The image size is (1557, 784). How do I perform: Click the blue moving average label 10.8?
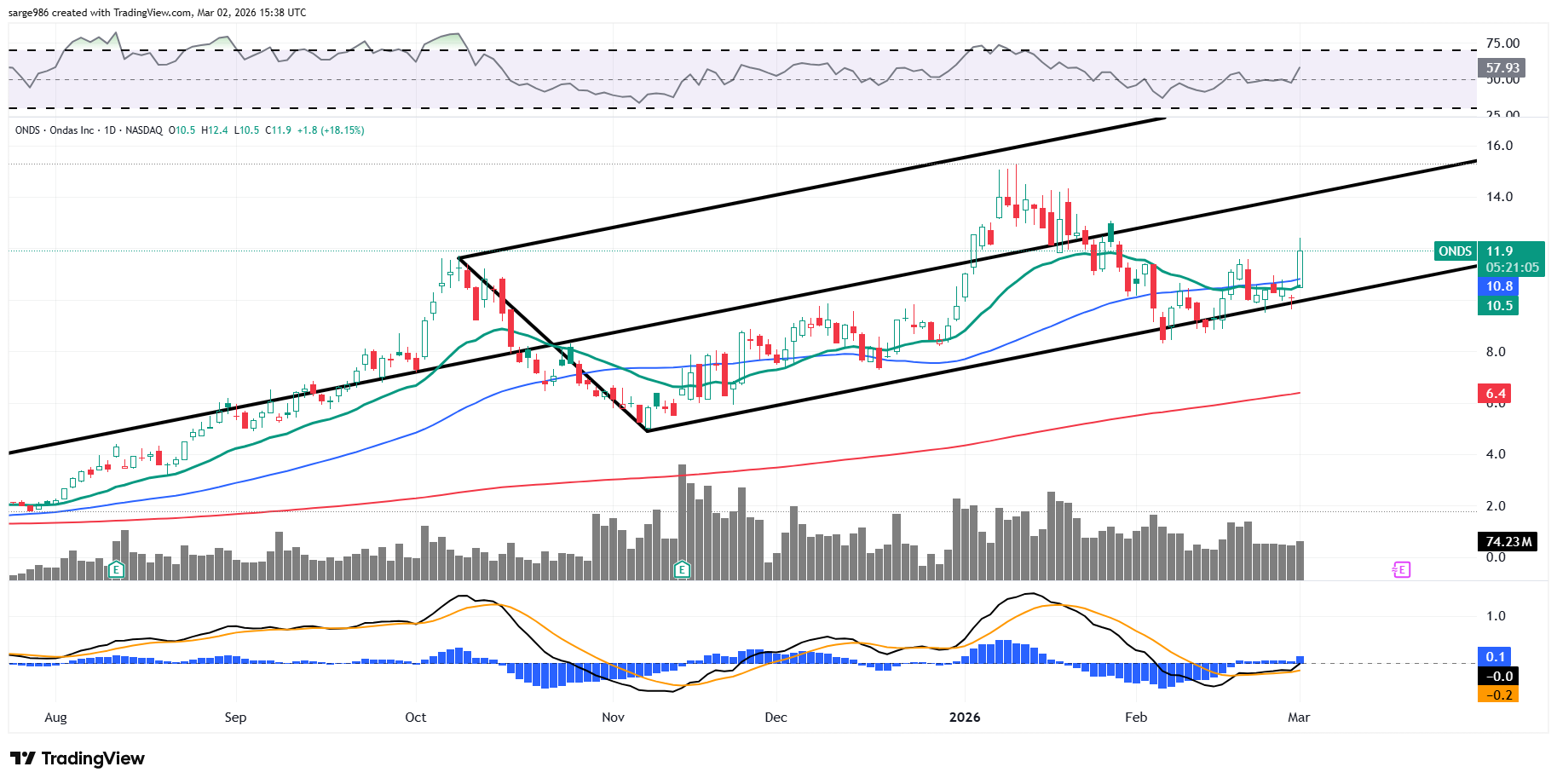click(1499, 286)
